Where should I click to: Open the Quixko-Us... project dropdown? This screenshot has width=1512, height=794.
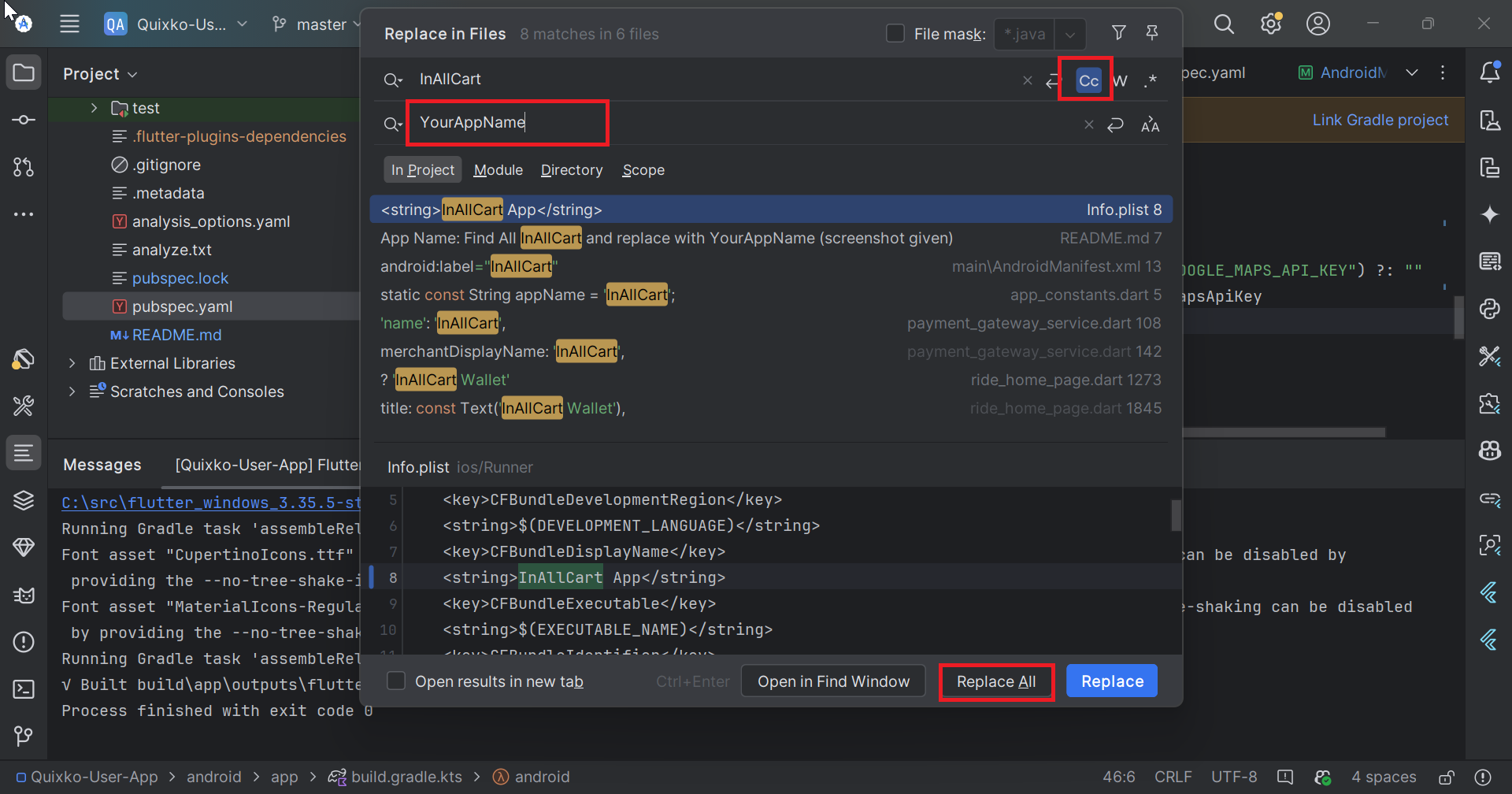click(176, 24)
